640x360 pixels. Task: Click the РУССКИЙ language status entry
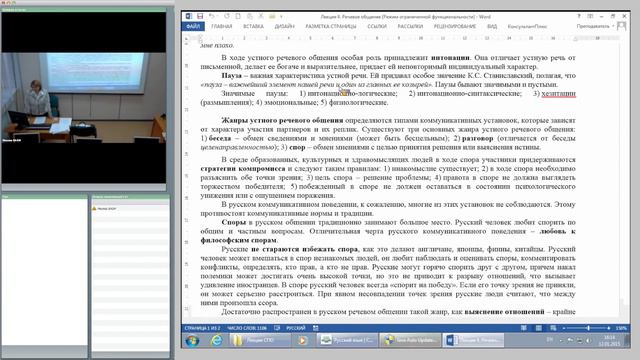296,328
